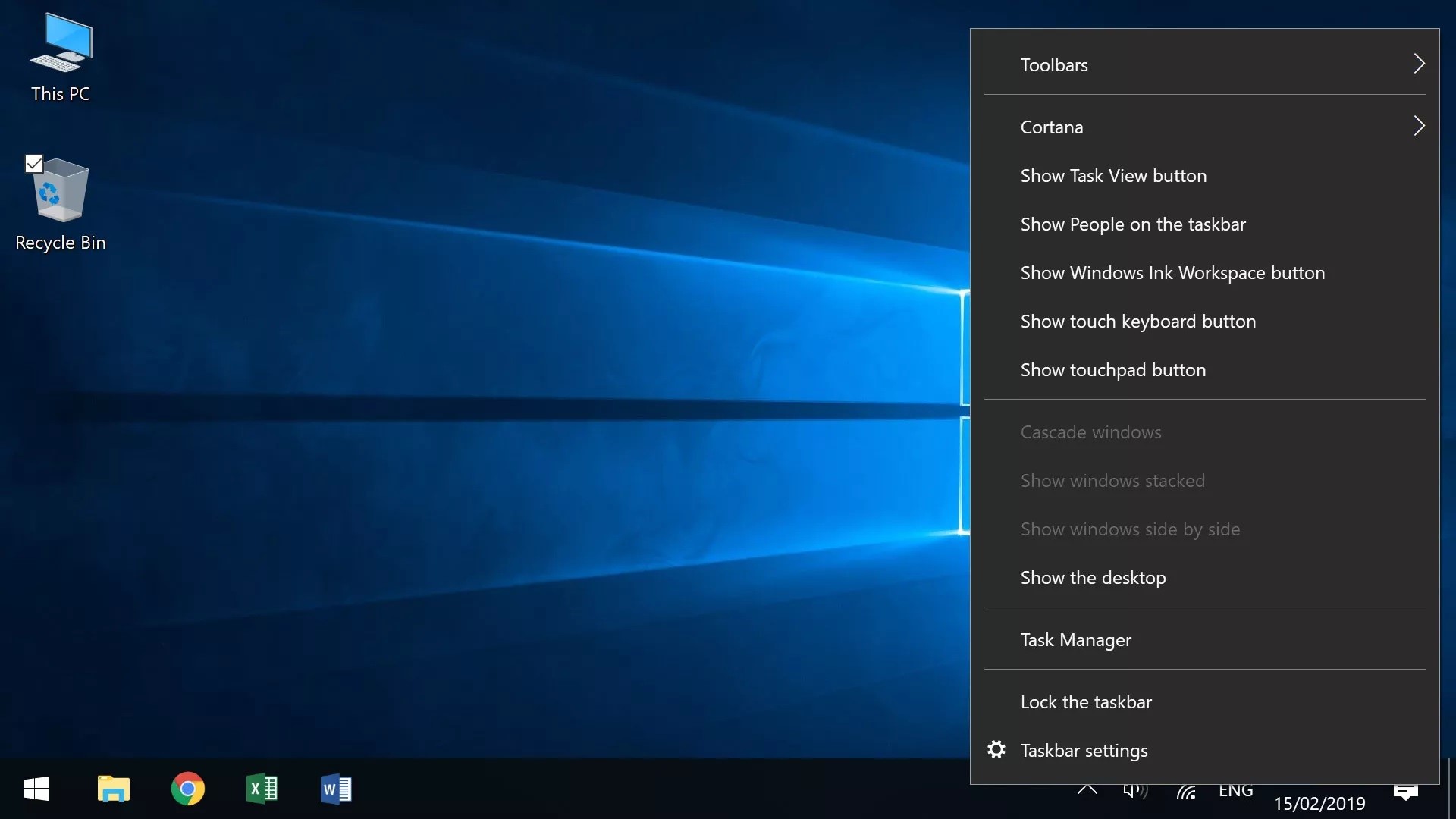Choose Show the desktop menu entry

click(x=1093, y=578)
